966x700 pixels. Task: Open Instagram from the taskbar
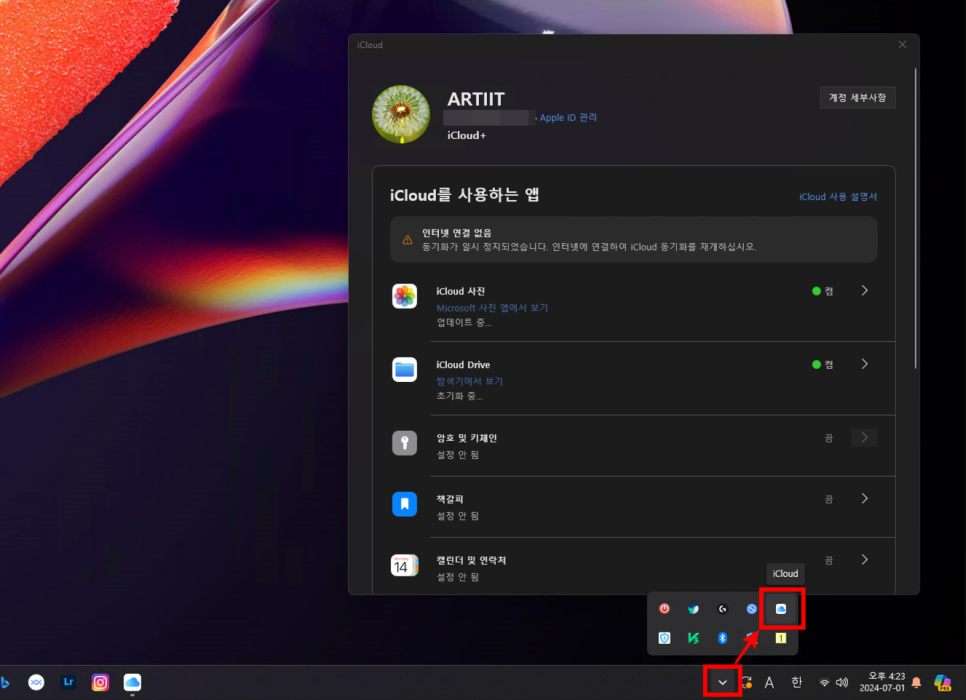click(x=100, y=682)
